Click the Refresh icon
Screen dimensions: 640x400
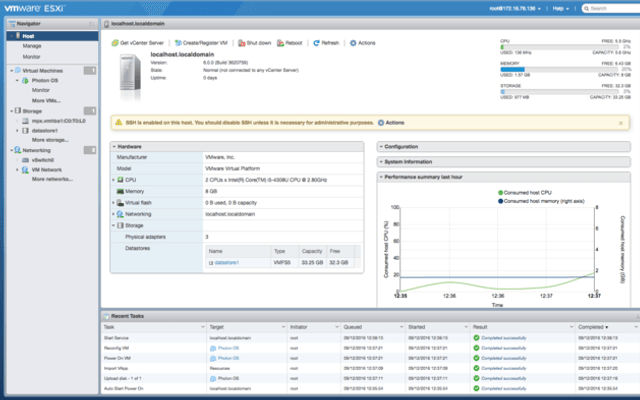point(316,43)
